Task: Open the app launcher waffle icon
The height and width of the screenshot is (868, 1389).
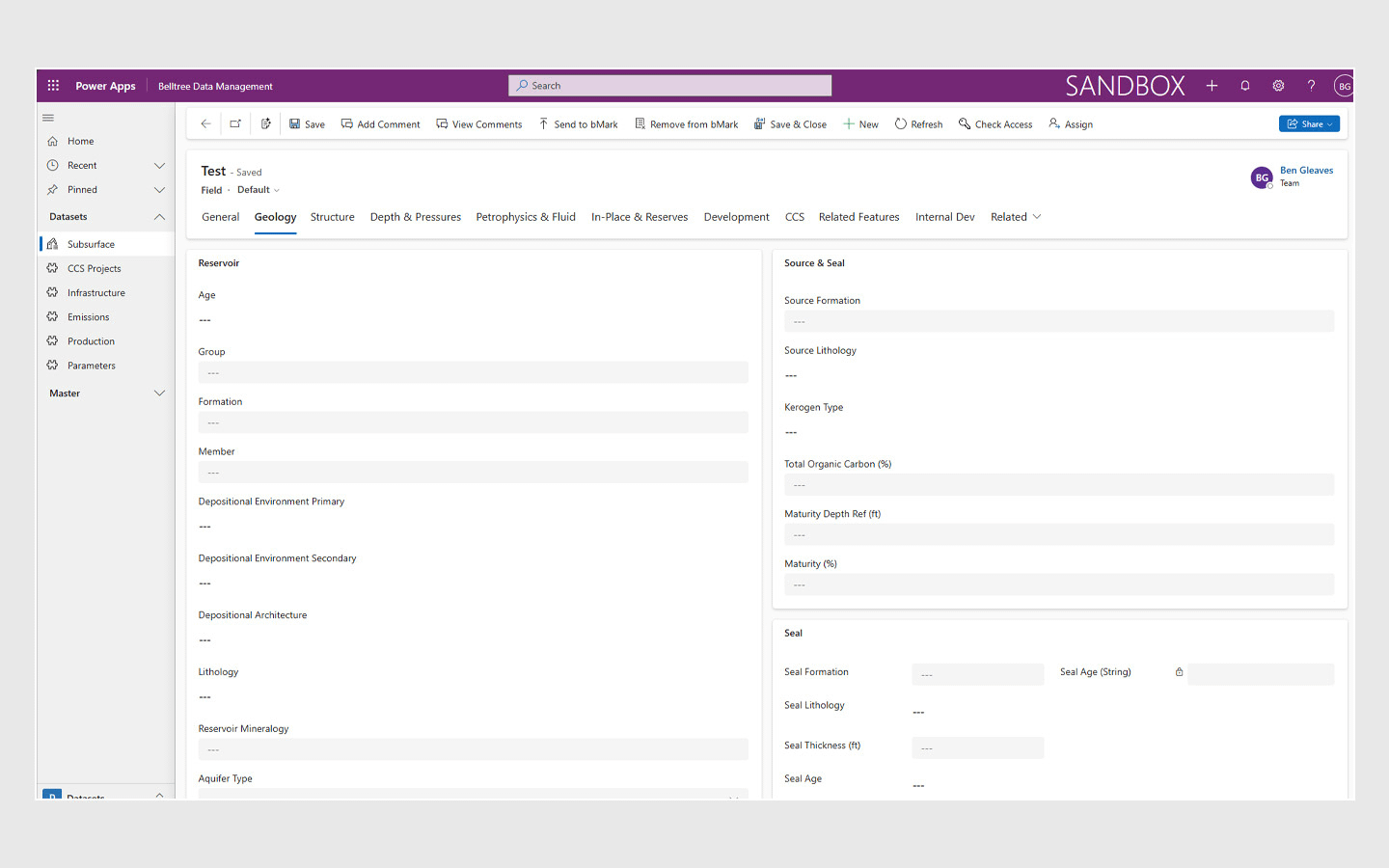Action: point(53,86)
